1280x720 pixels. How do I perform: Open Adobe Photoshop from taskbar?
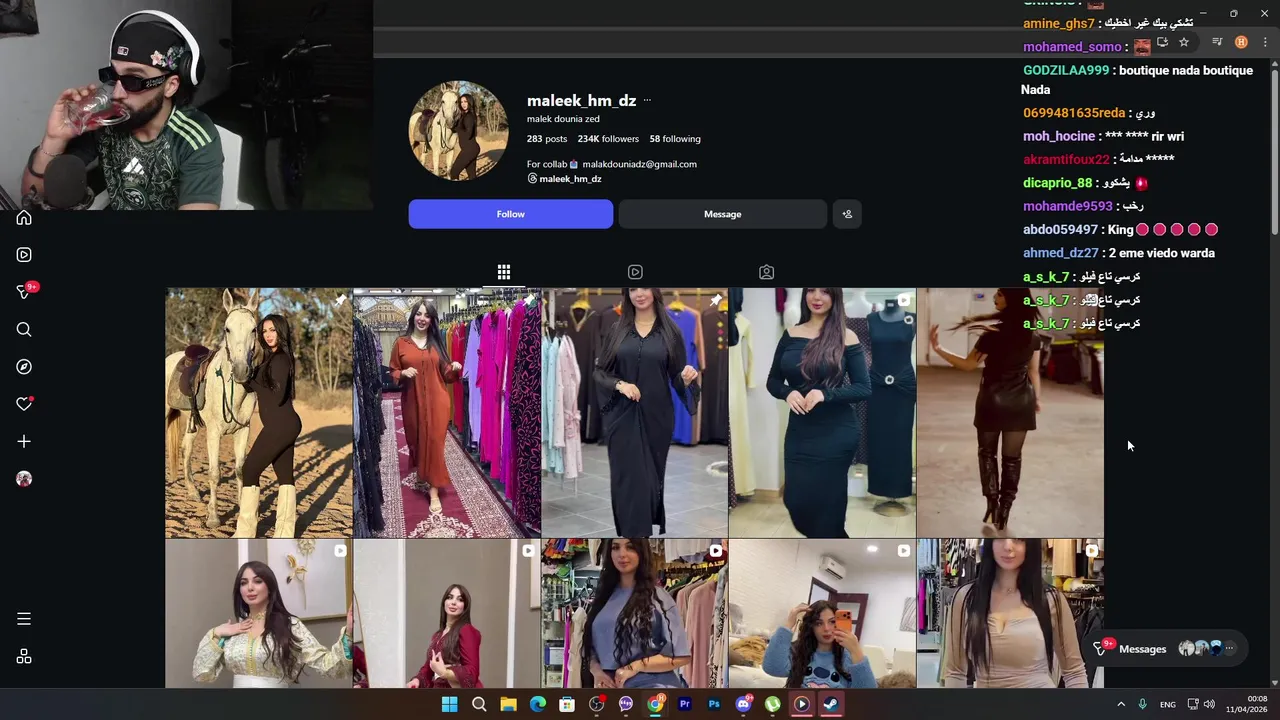714,704
